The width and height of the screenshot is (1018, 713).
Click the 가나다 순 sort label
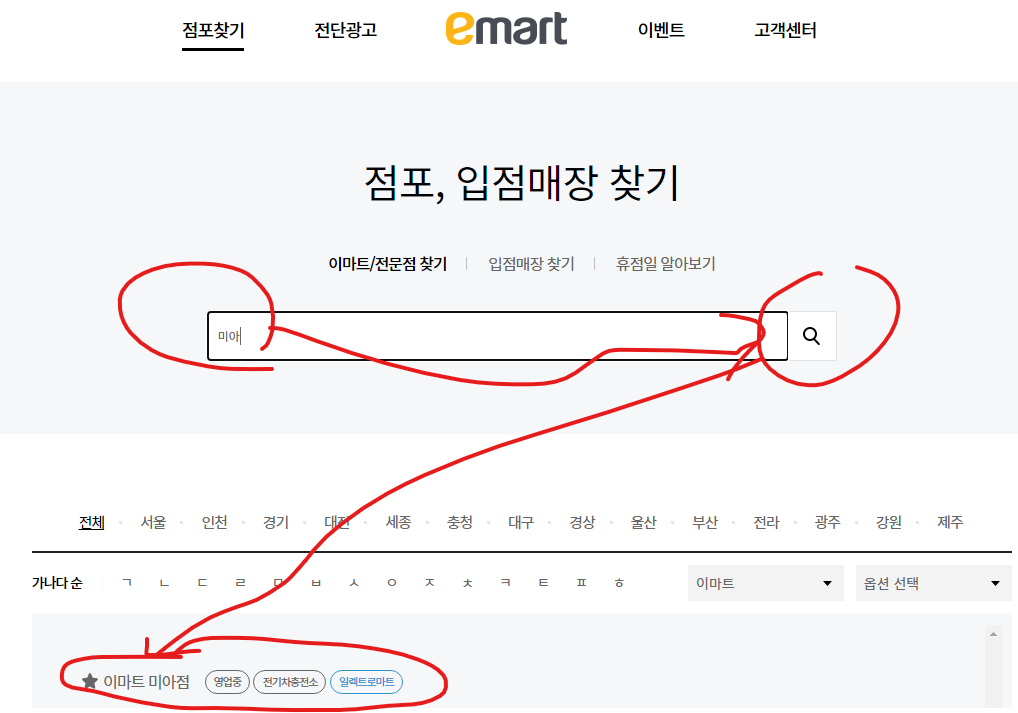[57, 582]
